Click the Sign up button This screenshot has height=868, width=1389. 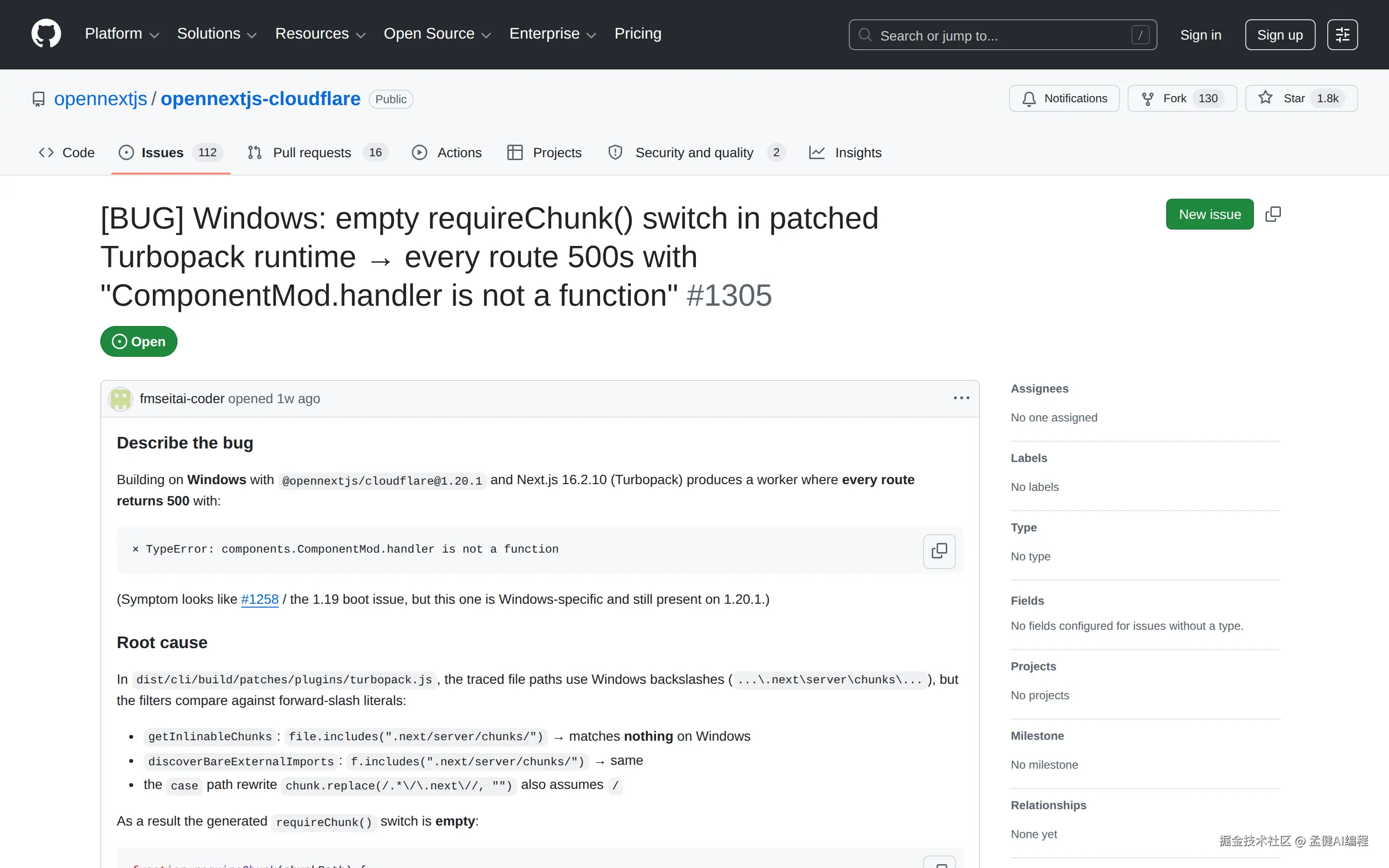[x=1280, y=35]
